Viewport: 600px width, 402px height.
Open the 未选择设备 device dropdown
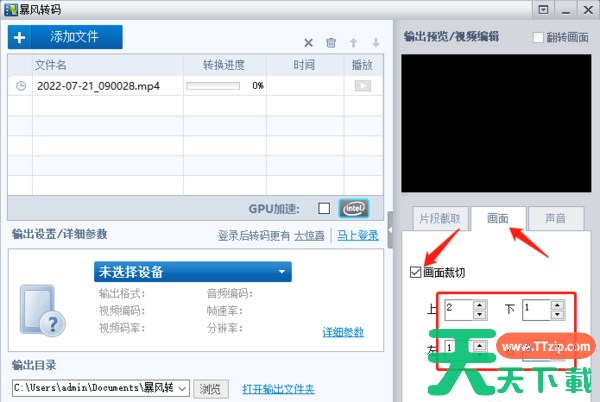pyautogui.click(x=193, y=272)
